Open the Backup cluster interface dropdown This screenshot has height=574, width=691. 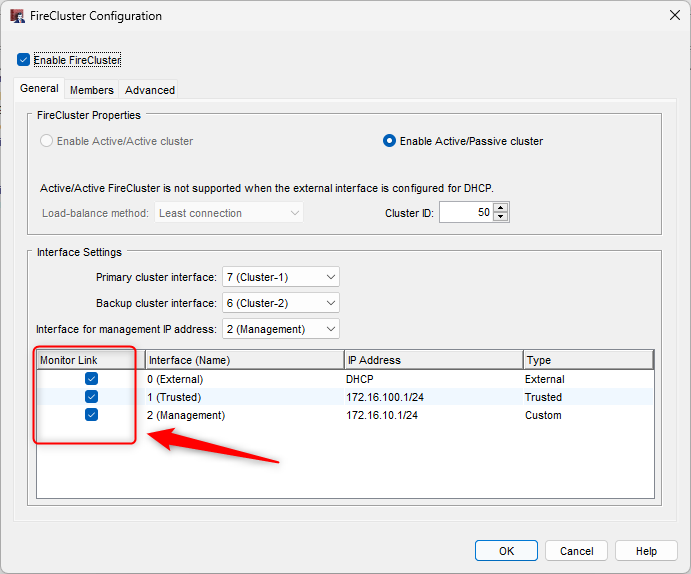click(281, 303)
